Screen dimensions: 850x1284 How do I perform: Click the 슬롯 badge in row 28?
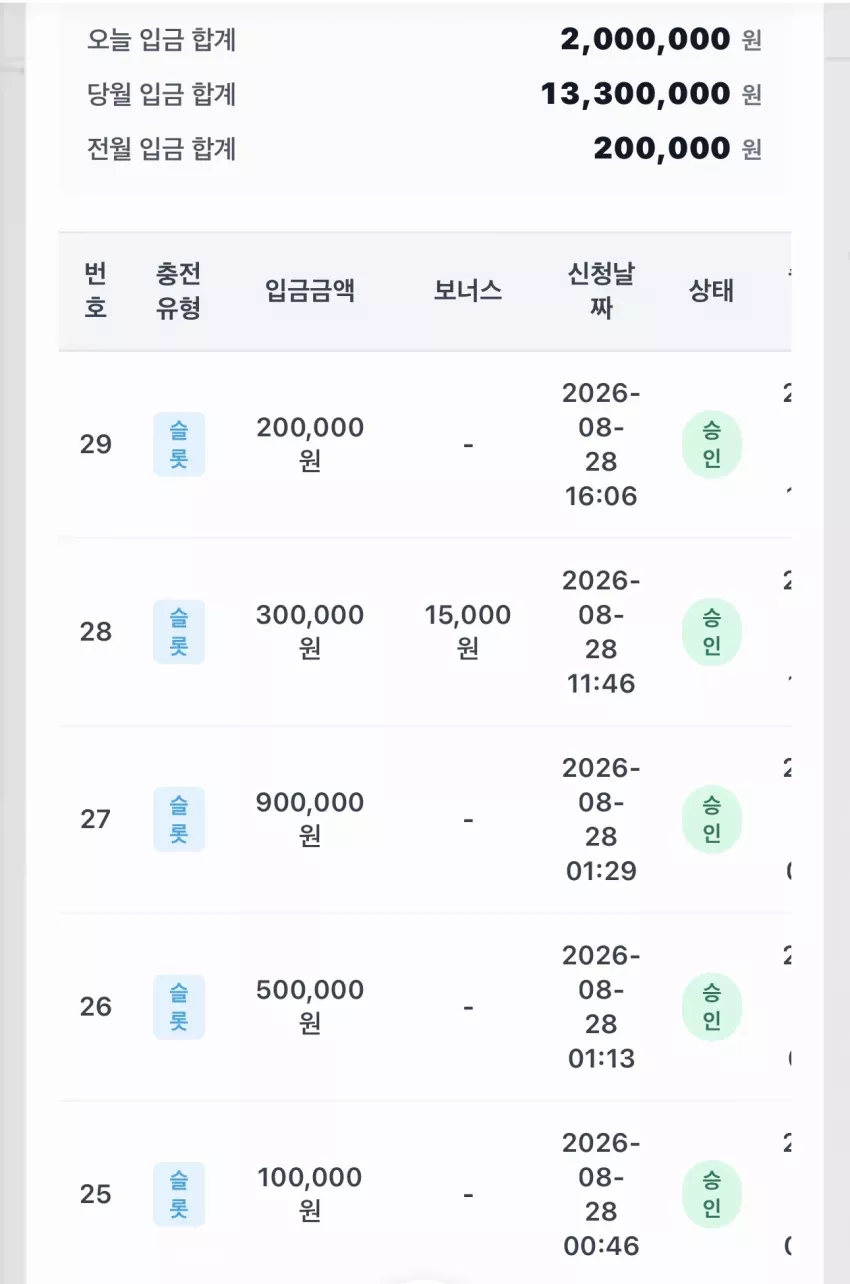point(179,632)
